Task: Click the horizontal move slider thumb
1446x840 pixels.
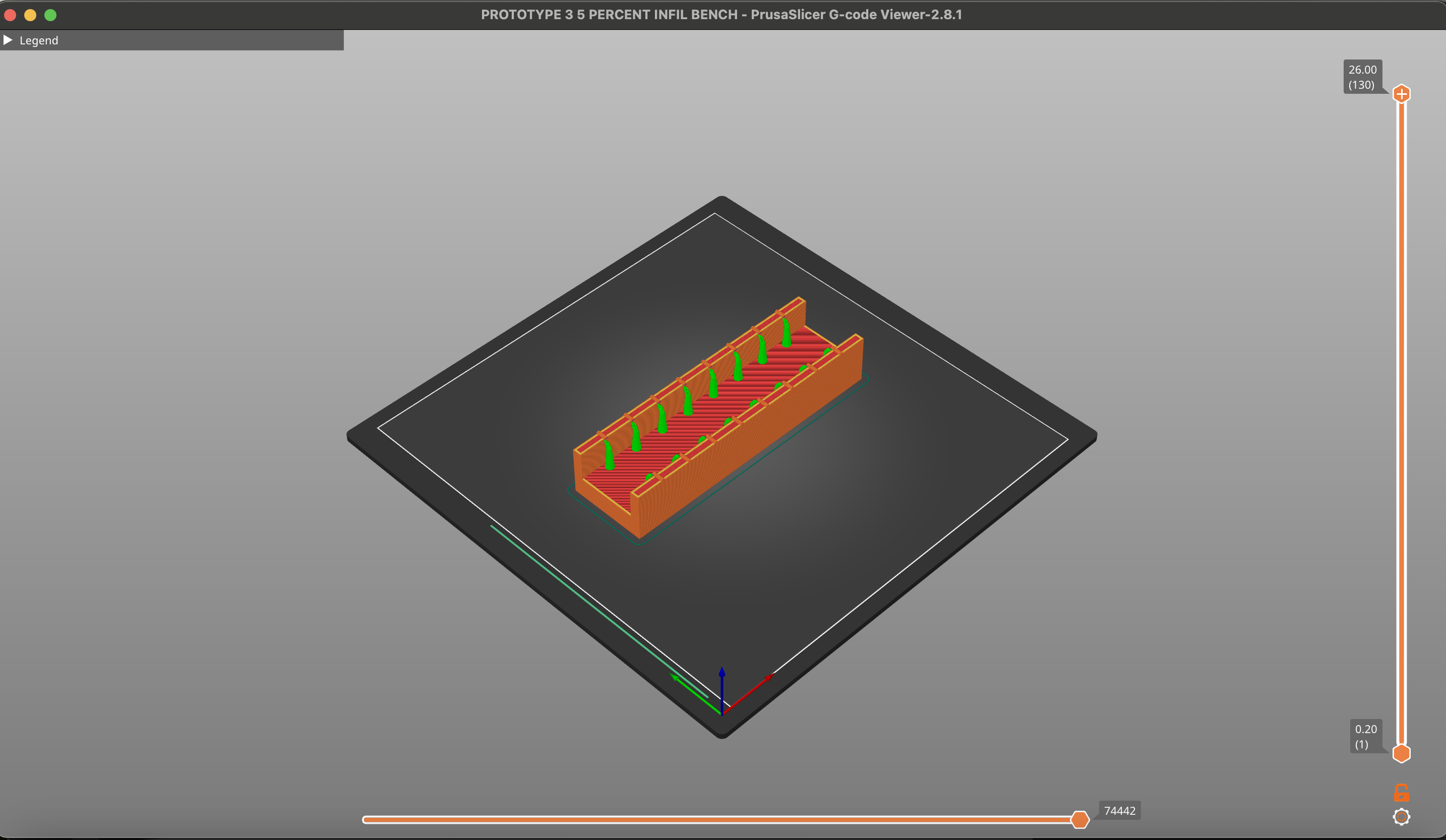Action: click(x=1080, y=820)
